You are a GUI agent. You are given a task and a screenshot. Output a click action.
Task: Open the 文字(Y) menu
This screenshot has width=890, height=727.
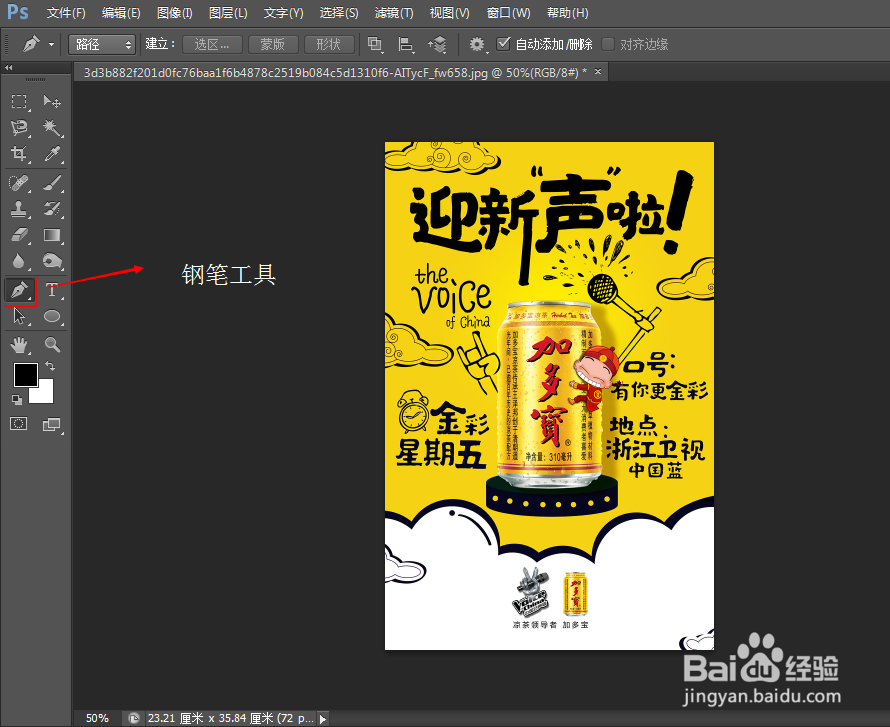tap(283, 12)
